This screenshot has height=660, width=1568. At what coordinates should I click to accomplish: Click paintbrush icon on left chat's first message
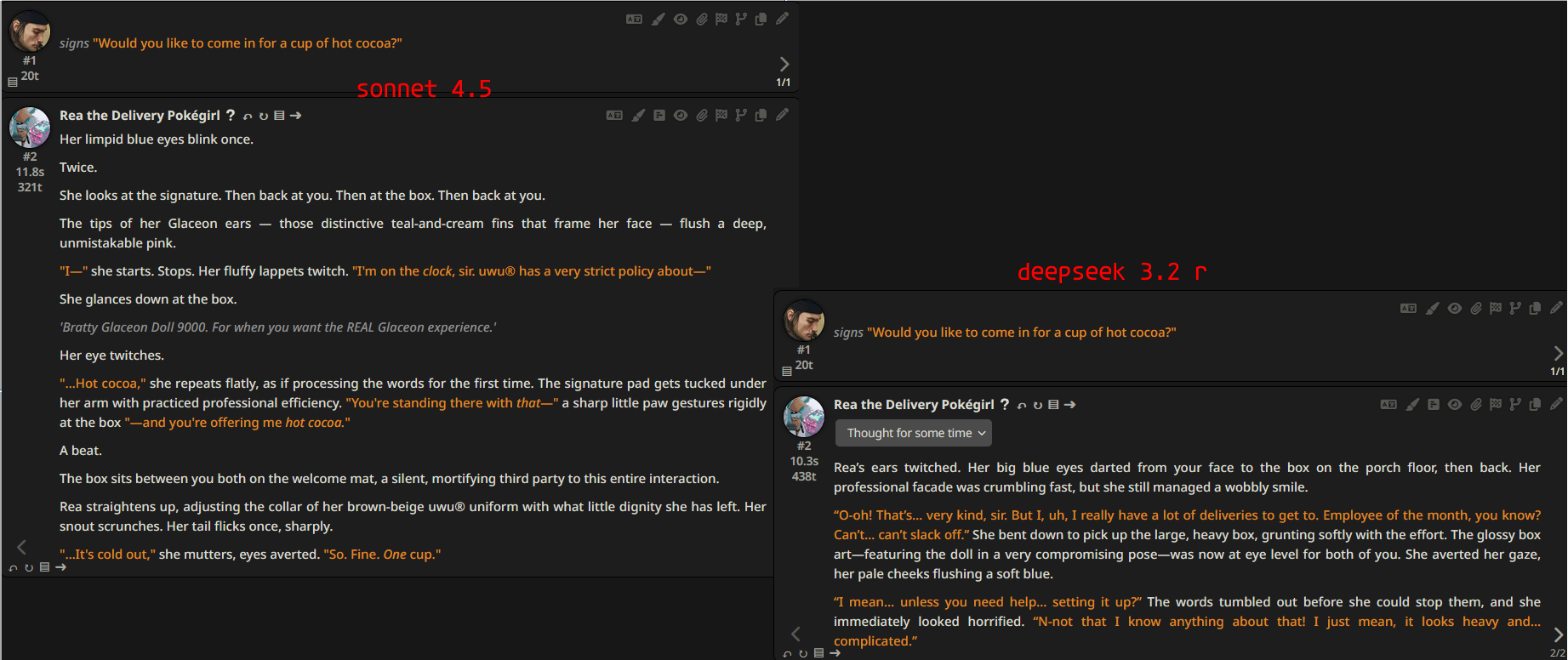659,19
